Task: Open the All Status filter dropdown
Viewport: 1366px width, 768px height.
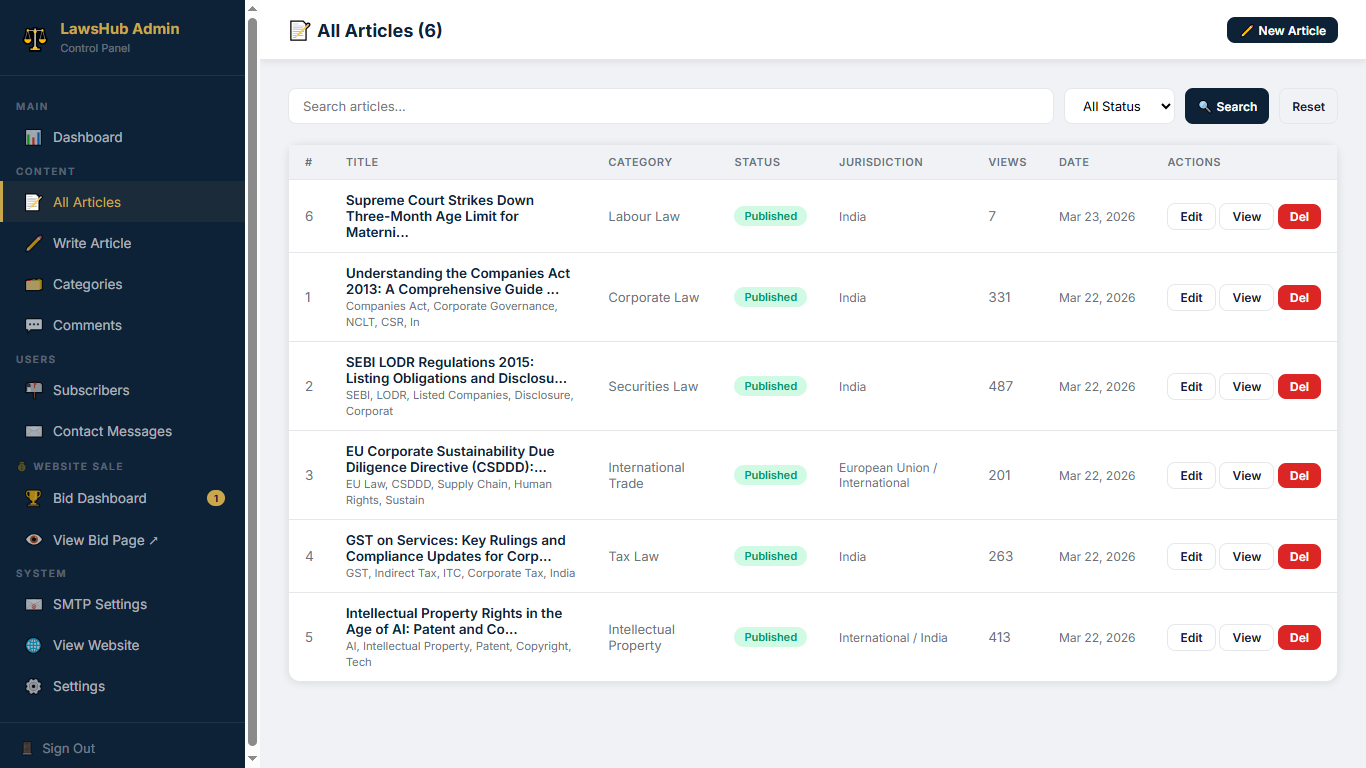Action: pyautogui.click(x=1119, y=106)
